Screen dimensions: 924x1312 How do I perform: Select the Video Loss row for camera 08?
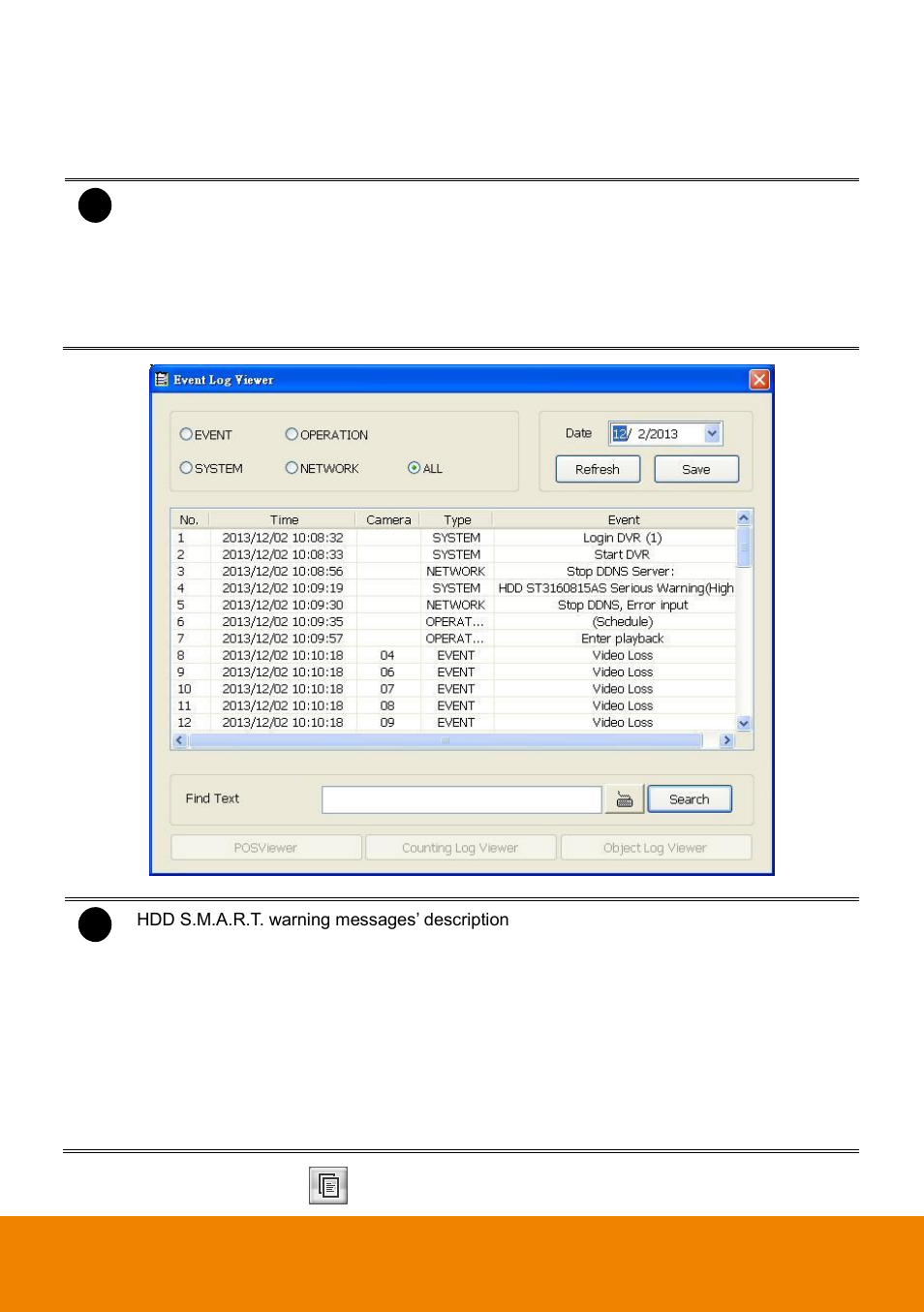click(453, 705)
